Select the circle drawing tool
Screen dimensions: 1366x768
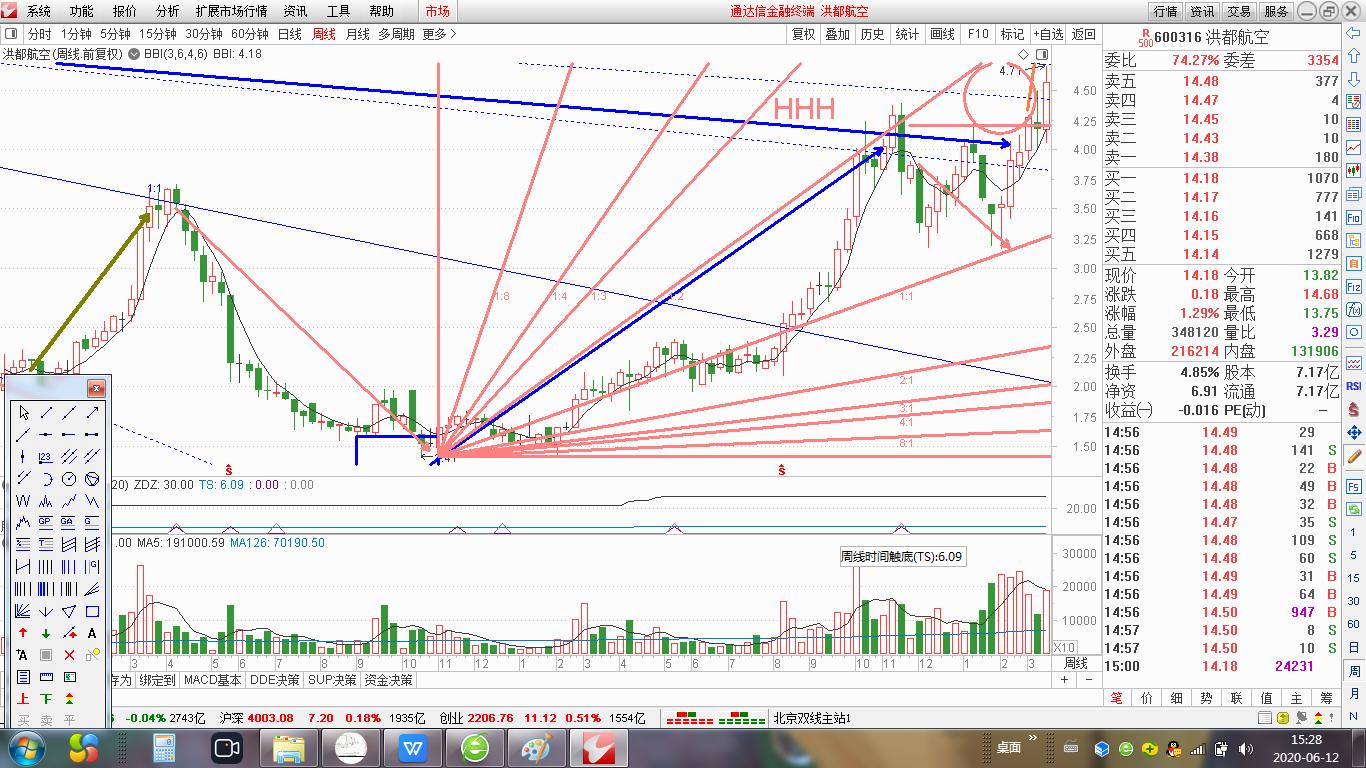pyautogui.click(x=69, y=479)
